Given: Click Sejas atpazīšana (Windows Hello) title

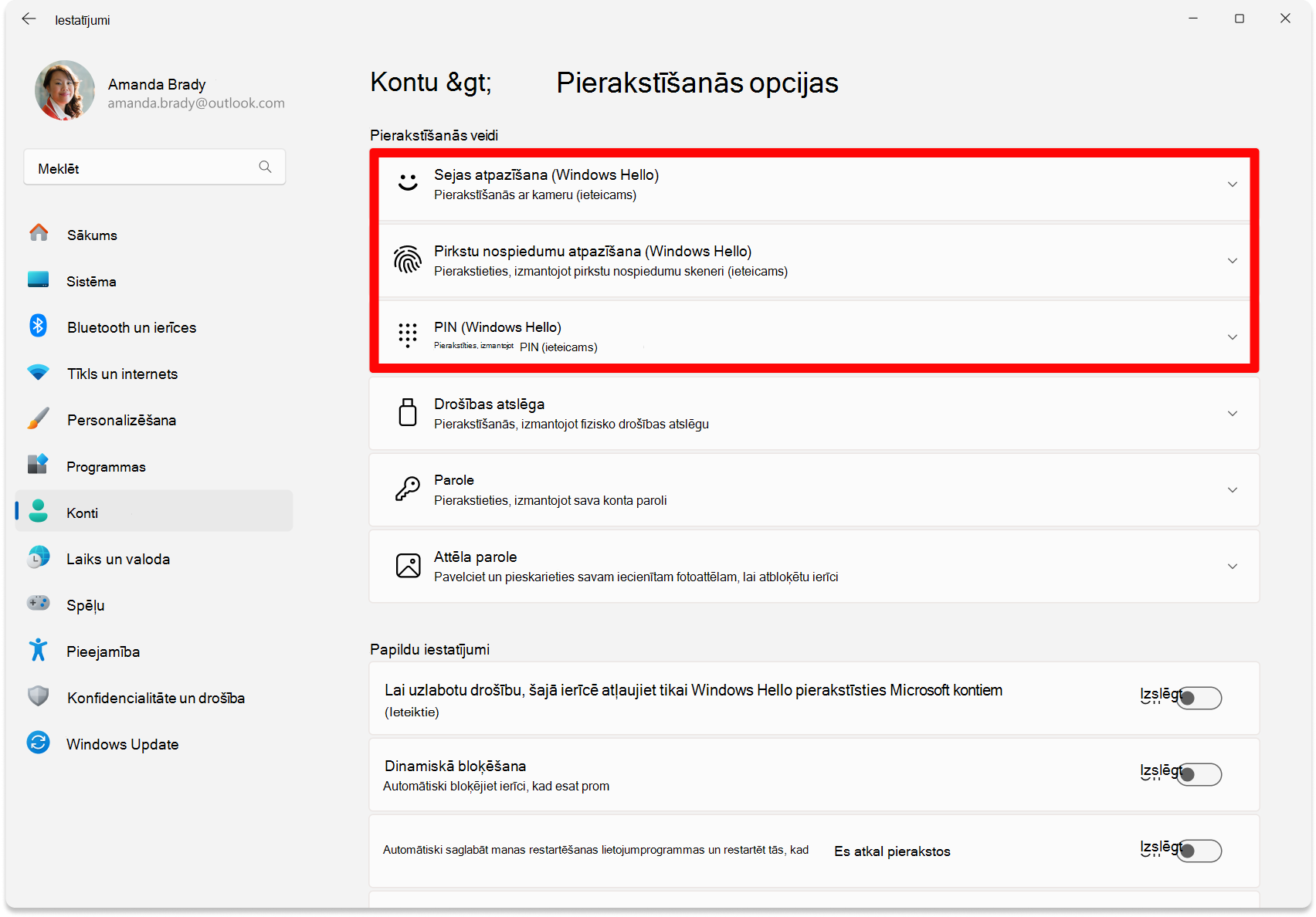Looking at the screenshot, I should click(546, 174).
